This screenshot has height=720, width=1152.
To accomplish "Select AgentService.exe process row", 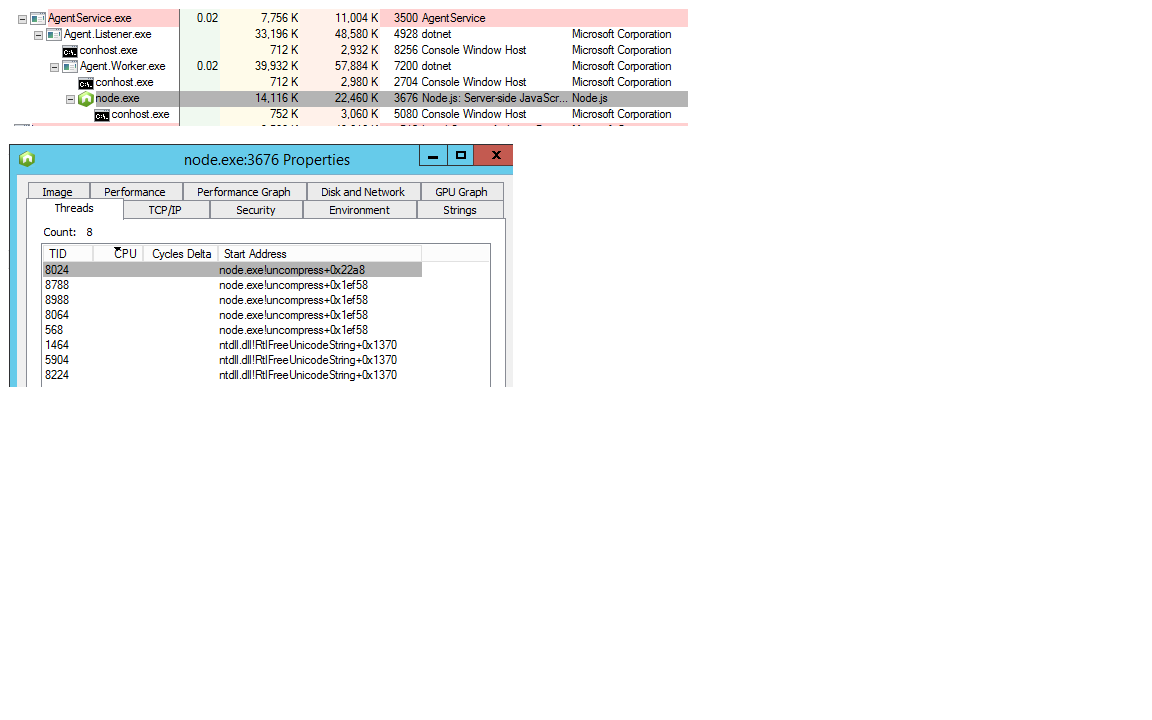I will pyautogui.click(x=351, y=18).
